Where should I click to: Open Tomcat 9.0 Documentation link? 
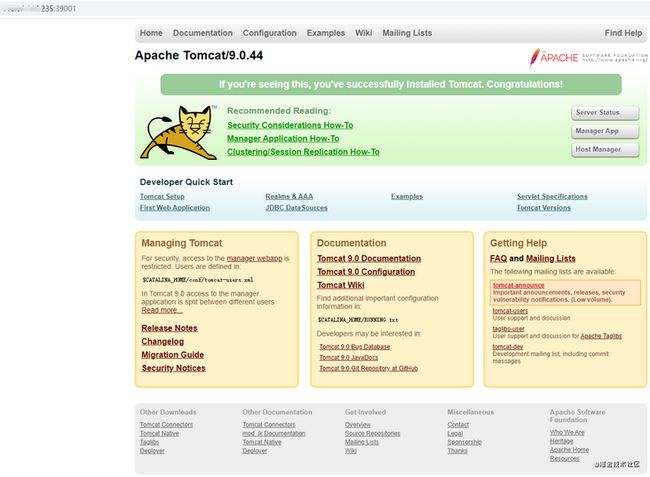pos(369,259)
